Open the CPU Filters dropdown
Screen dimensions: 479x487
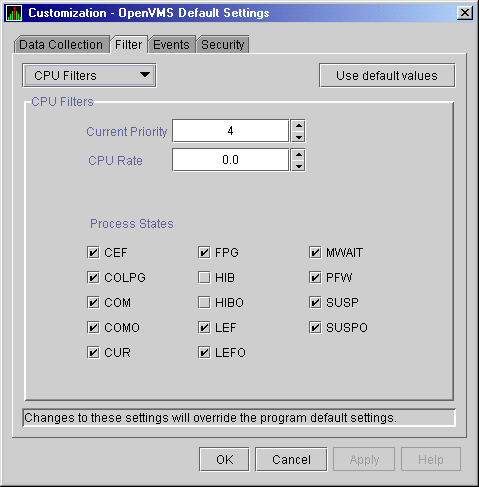click(x=89, y=76)
